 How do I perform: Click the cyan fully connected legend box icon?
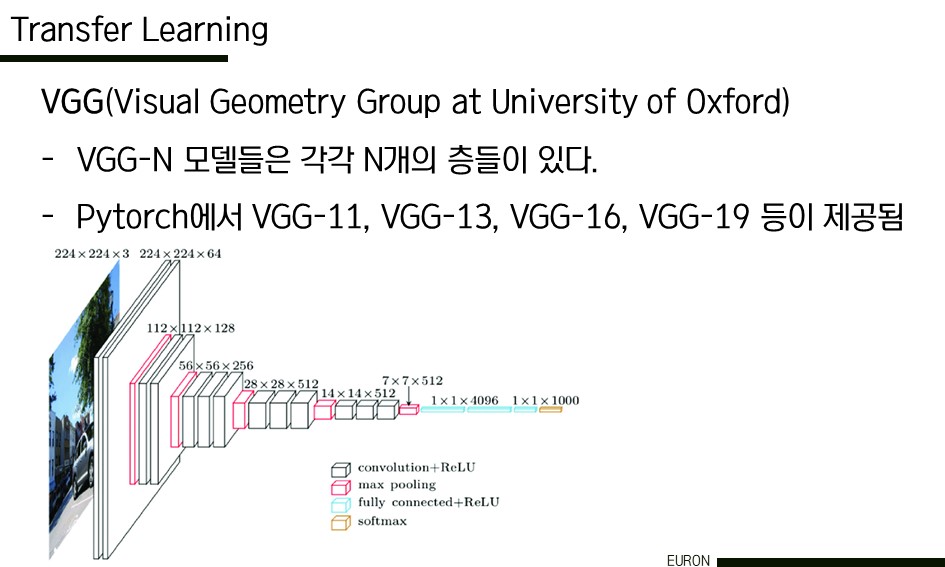tap(341, 504)
